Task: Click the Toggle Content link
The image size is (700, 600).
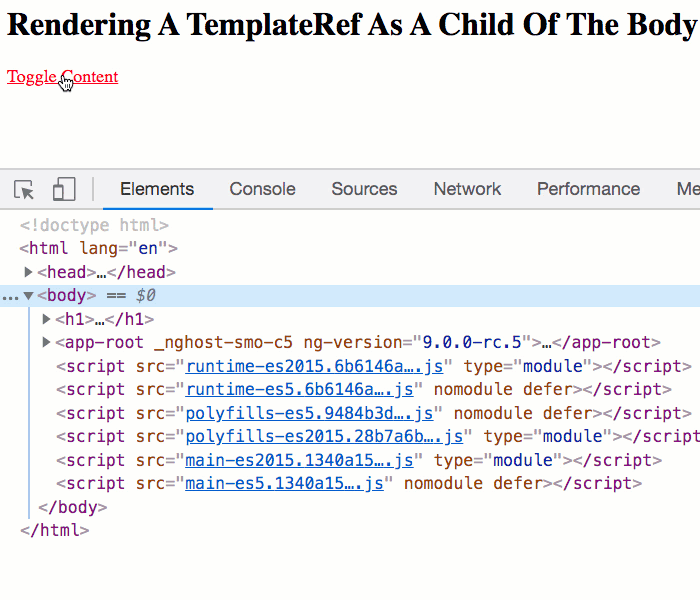Action: pos(62,77)
